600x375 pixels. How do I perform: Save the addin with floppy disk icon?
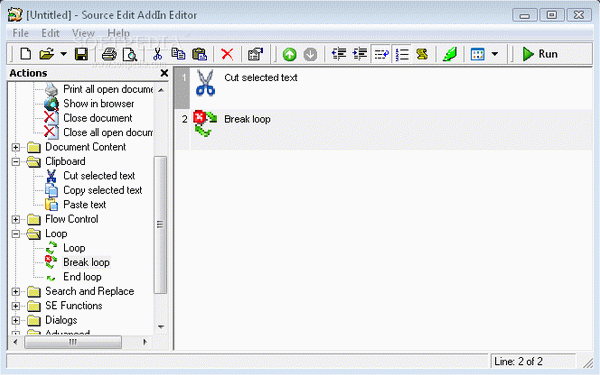[x=81, y=54]
